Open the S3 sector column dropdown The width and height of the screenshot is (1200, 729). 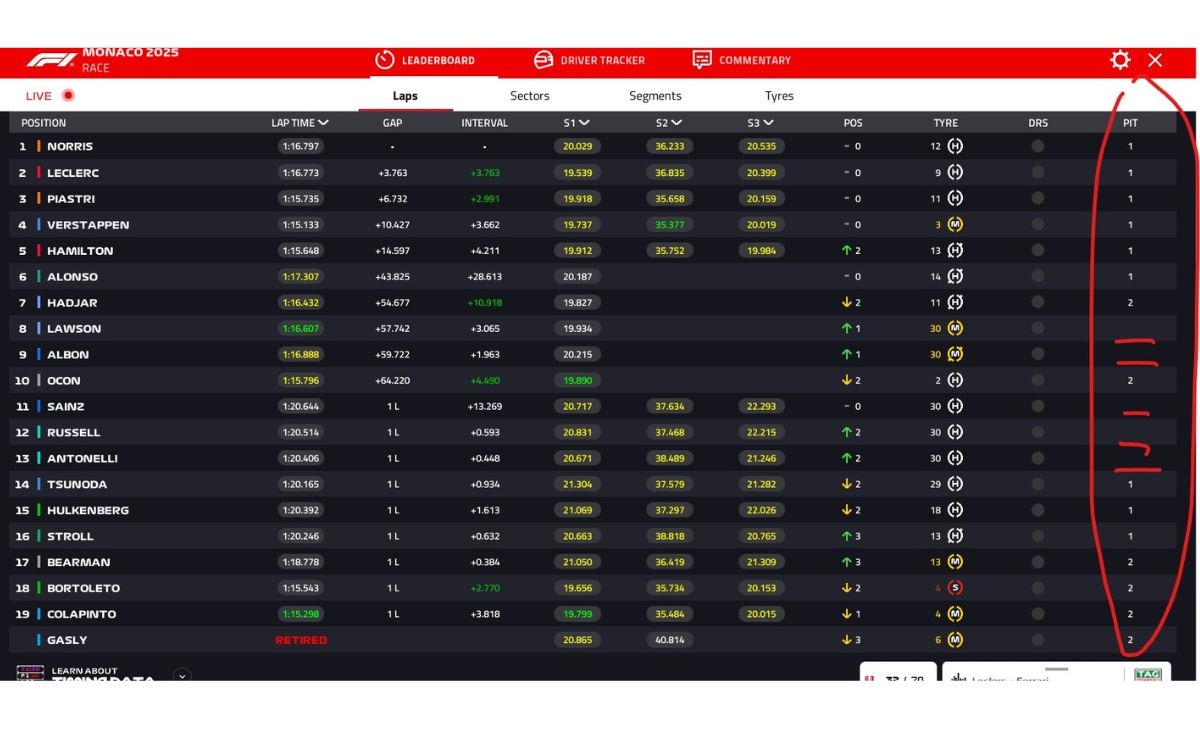tap(768, 123)
